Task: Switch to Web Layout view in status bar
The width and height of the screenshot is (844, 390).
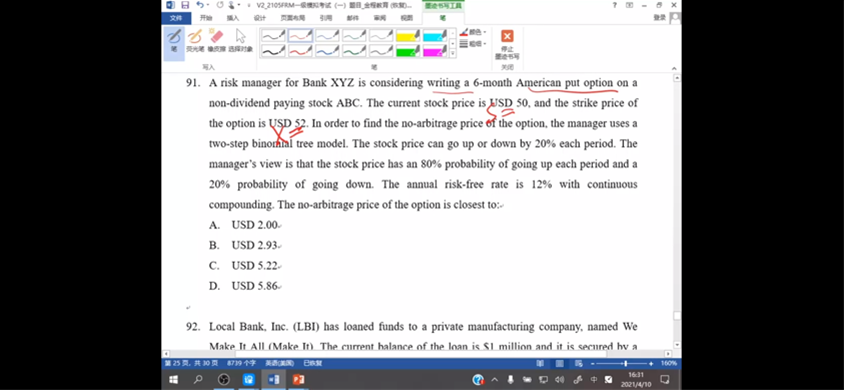Action: point(579,363)
